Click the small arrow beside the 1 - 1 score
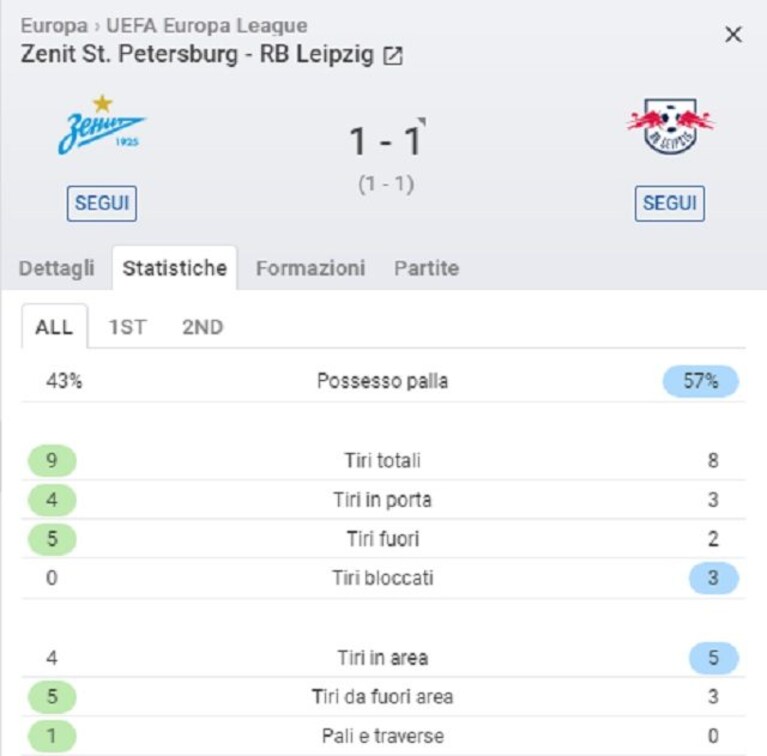The height and width of the screenshot is (756, 767). tap(422, 121)
